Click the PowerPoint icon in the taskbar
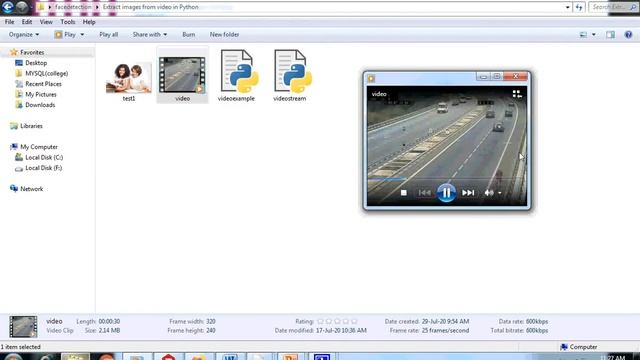The height and width of the screenshot is (360, 640). 291,357
